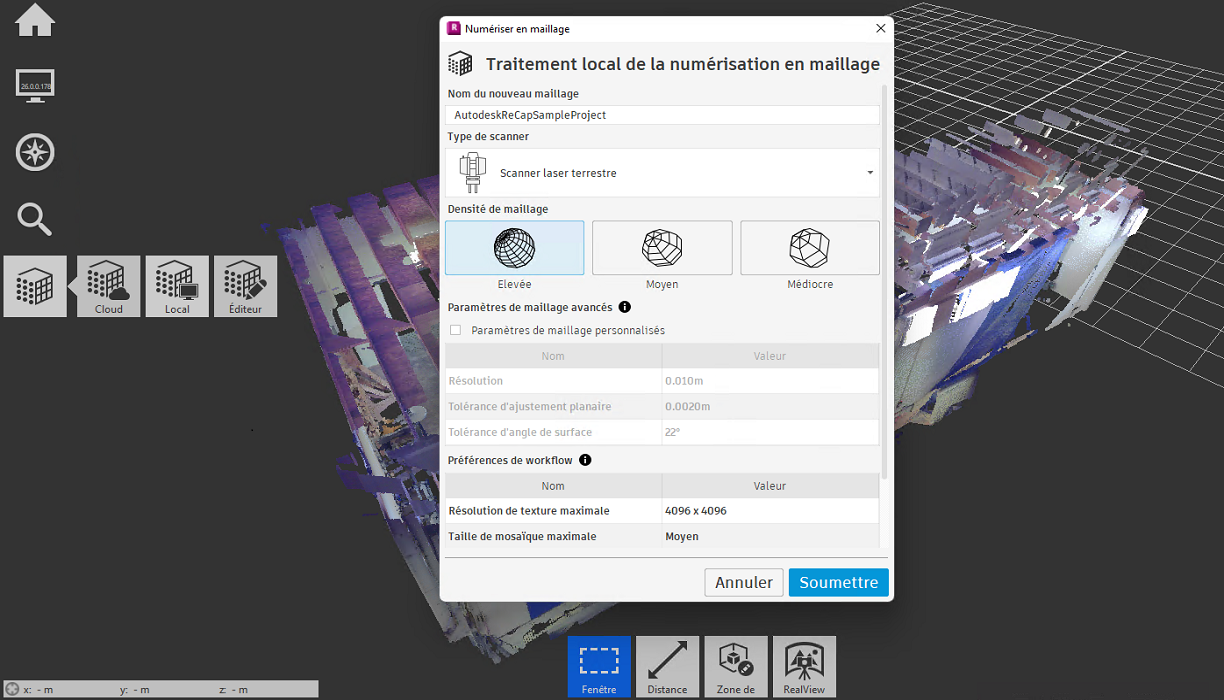Click the x coordinate readout
1224x700 pixels.
(38, 690)
